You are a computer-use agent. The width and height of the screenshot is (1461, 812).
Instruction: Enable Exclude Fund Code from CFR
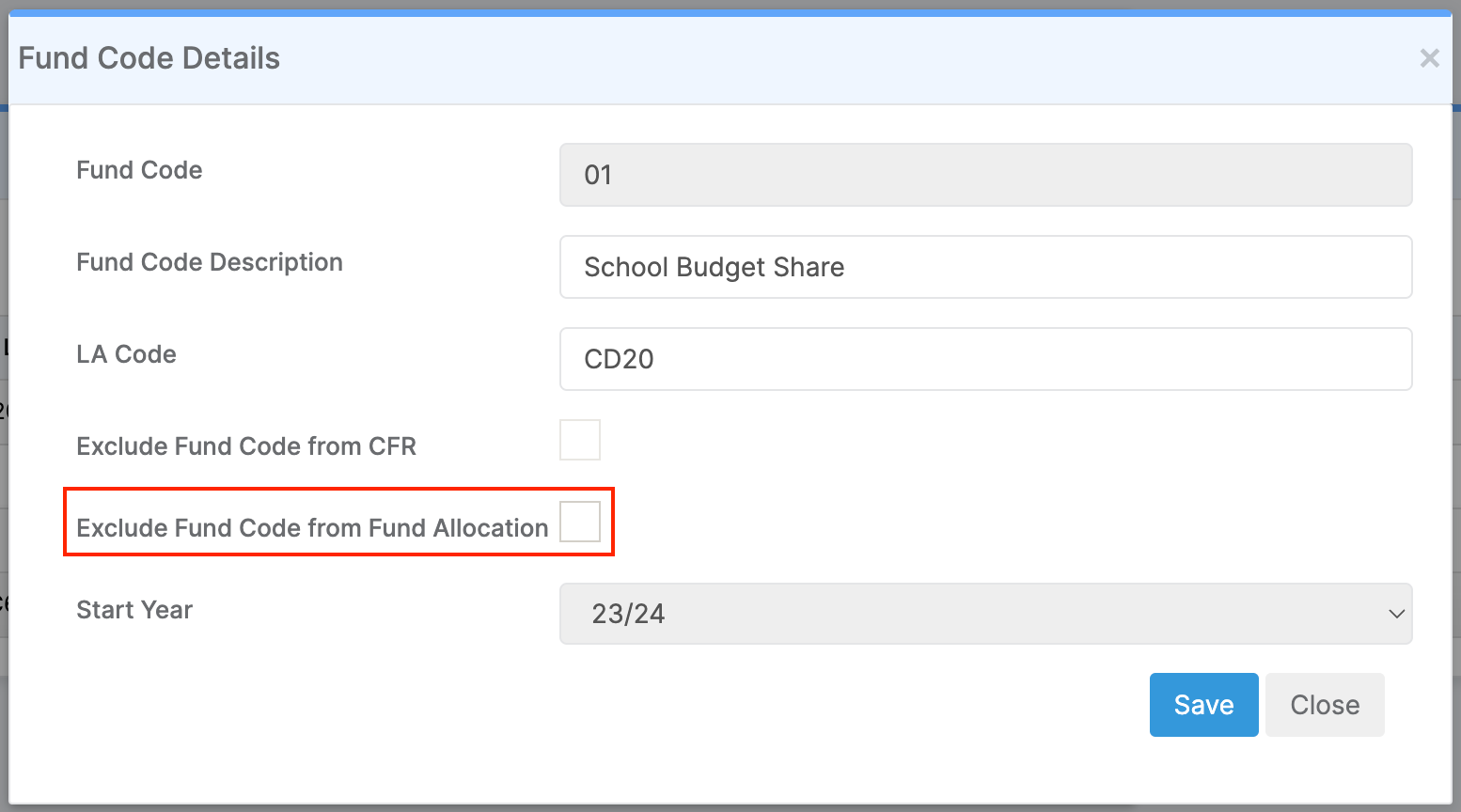click(580, 440)
